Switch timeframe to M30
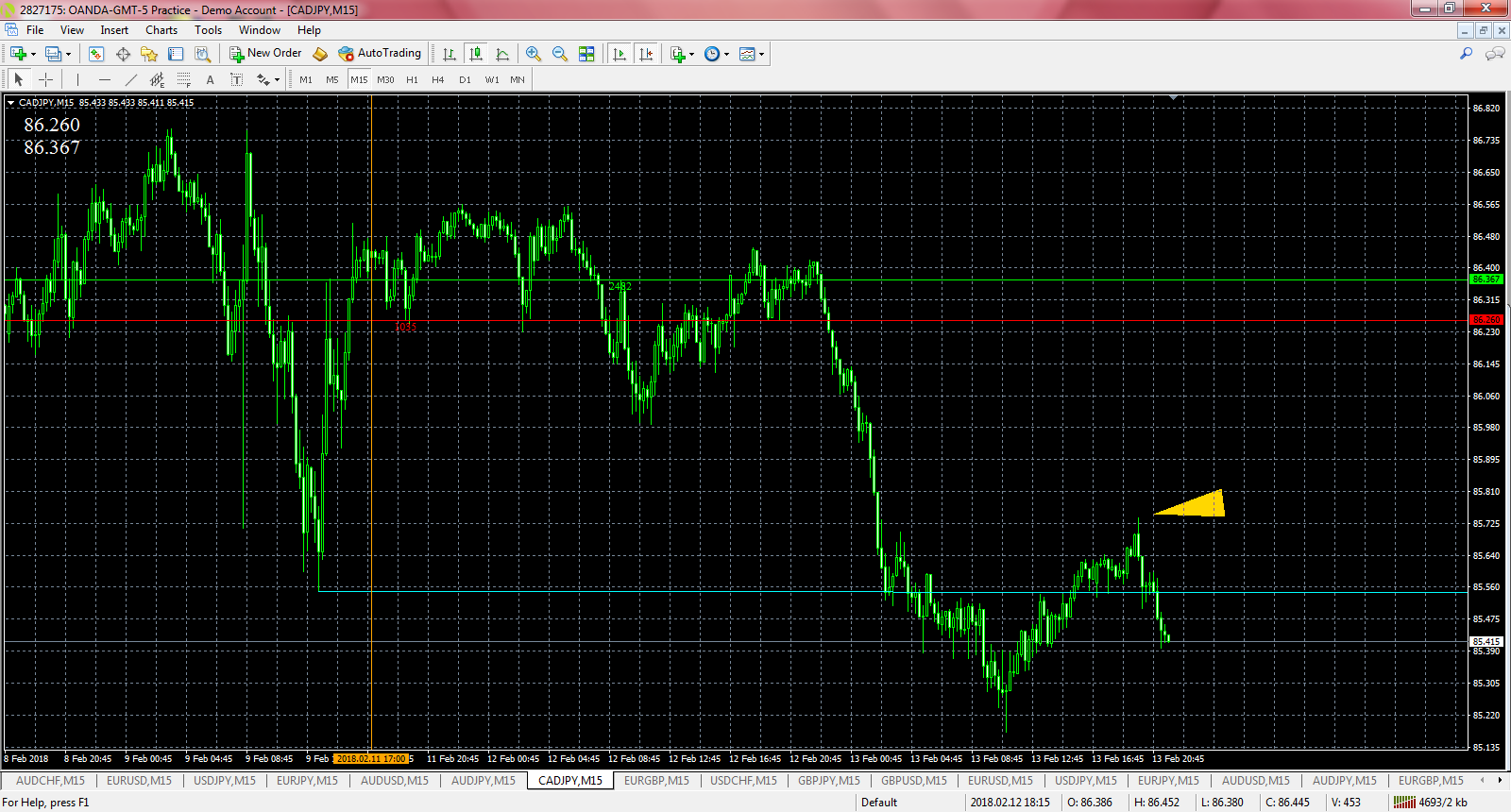Image resolution: width=1511 pixels, height=812 pixels. (x=385, y=79)
